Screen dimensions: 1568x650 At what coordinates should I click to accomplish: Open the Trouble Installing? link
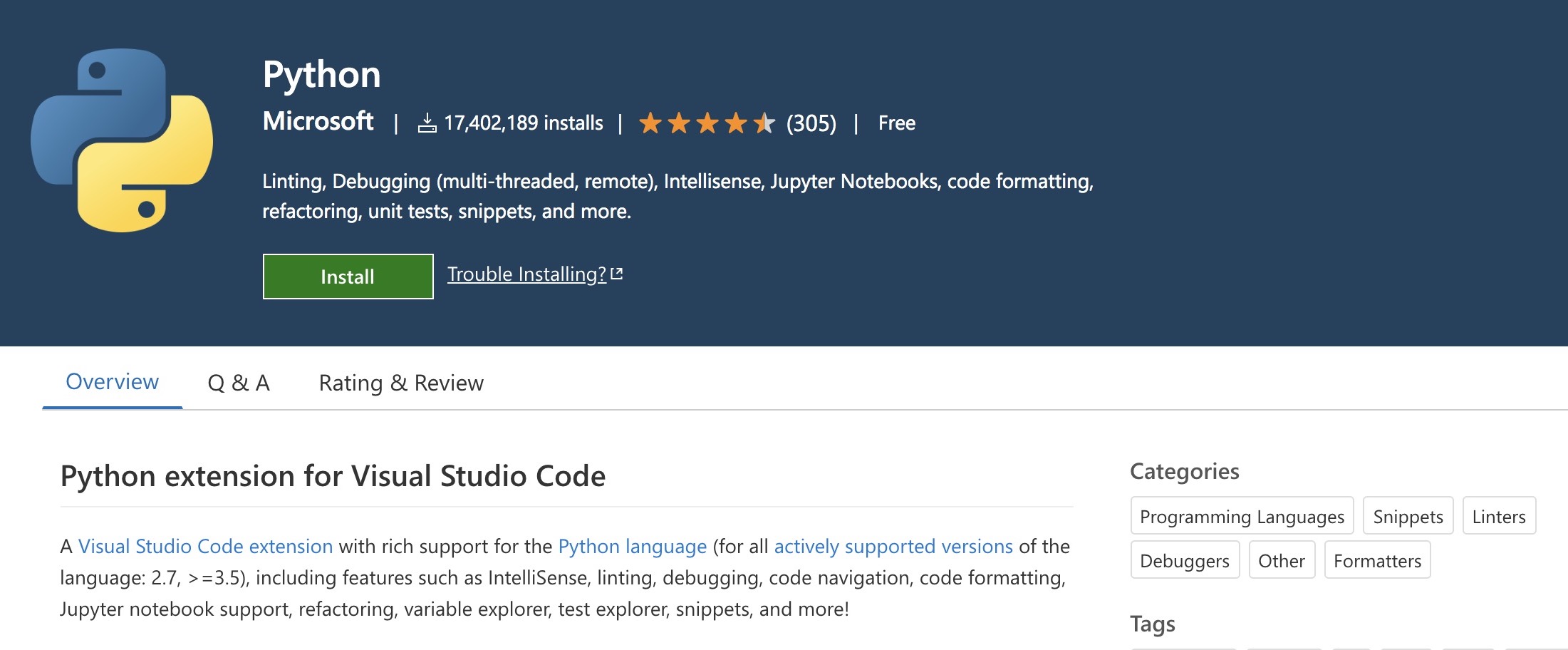click(526, 274)
